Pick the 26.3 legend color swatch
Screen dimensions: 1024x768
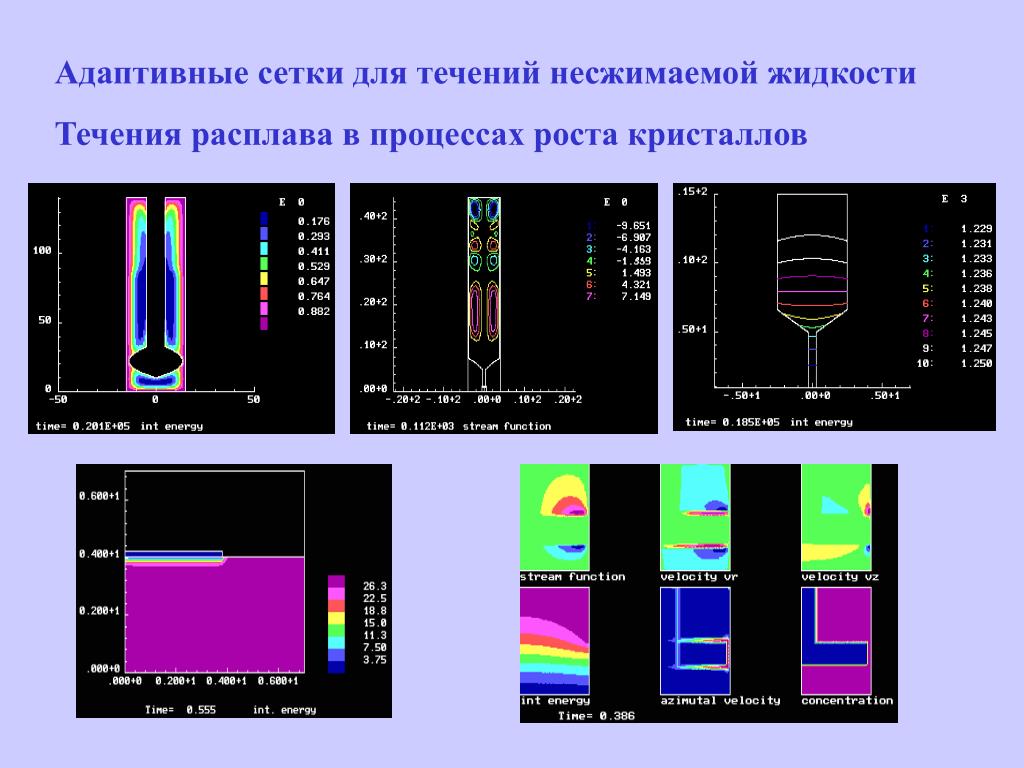[x=336, y=583]
